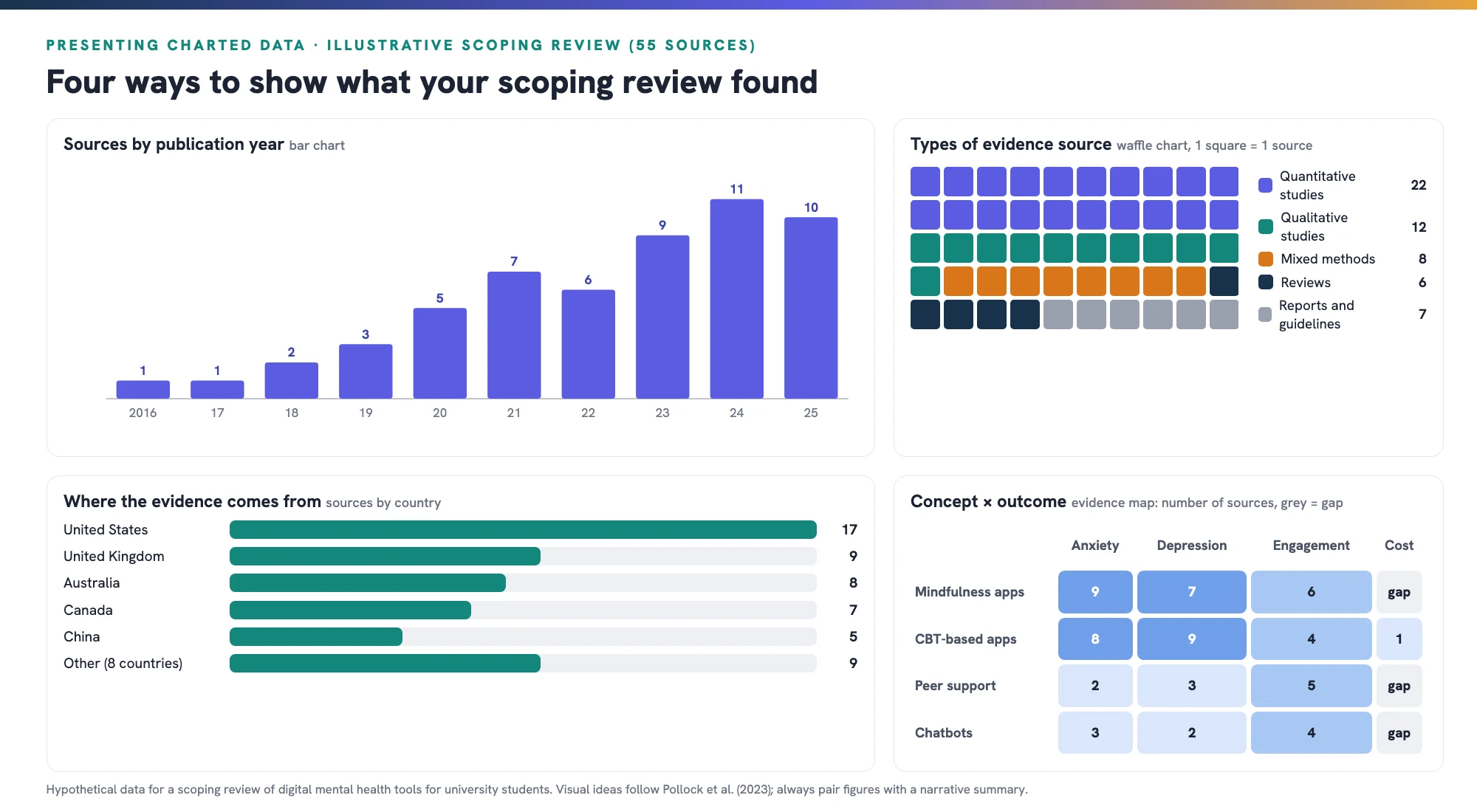Click the United Kingdom label
Image resolution: width=1477 pixels, height=812 pixels.
click(114, 557)
